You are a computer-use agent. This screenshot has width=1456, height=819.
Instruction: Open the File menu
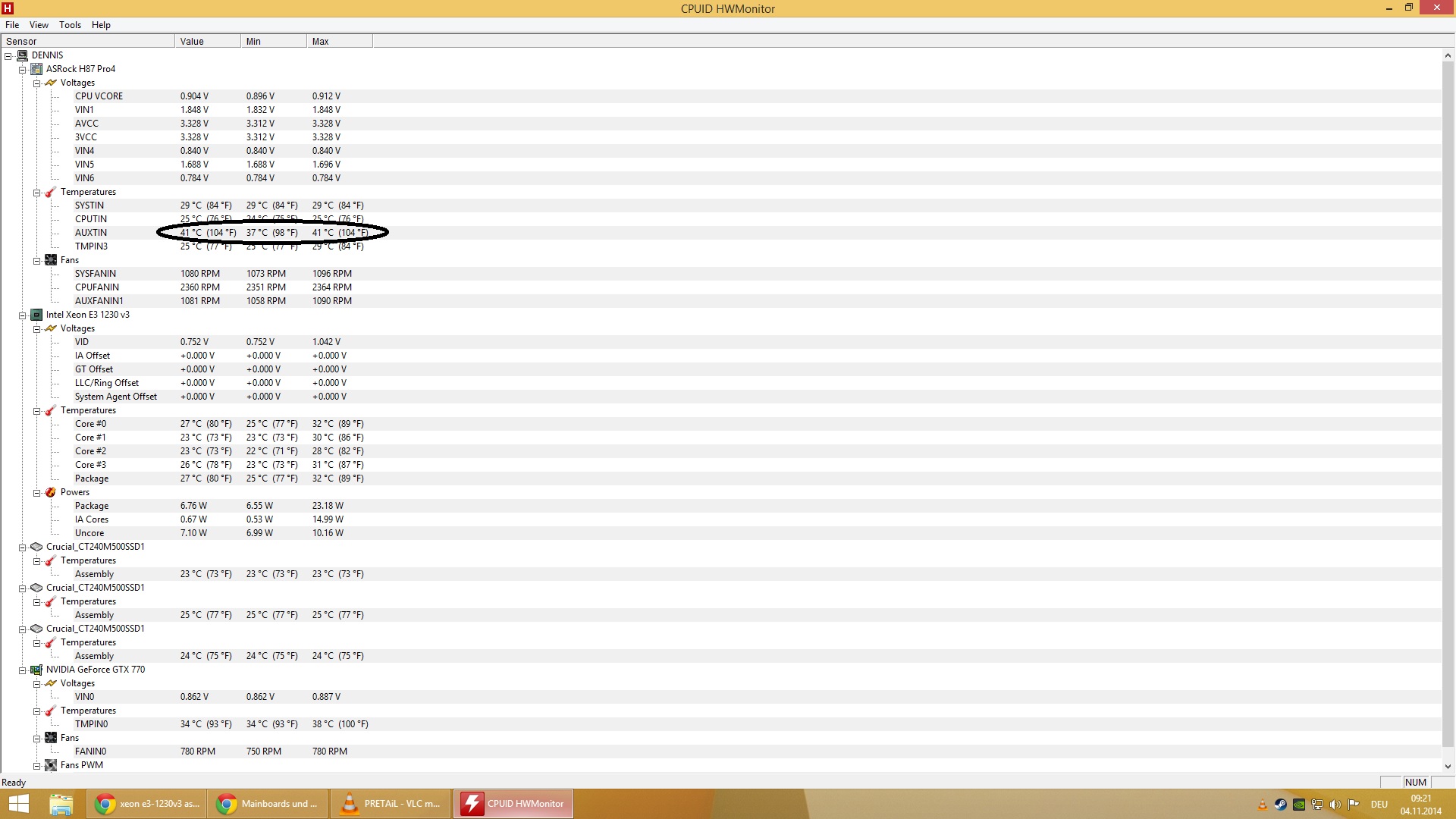12,25
